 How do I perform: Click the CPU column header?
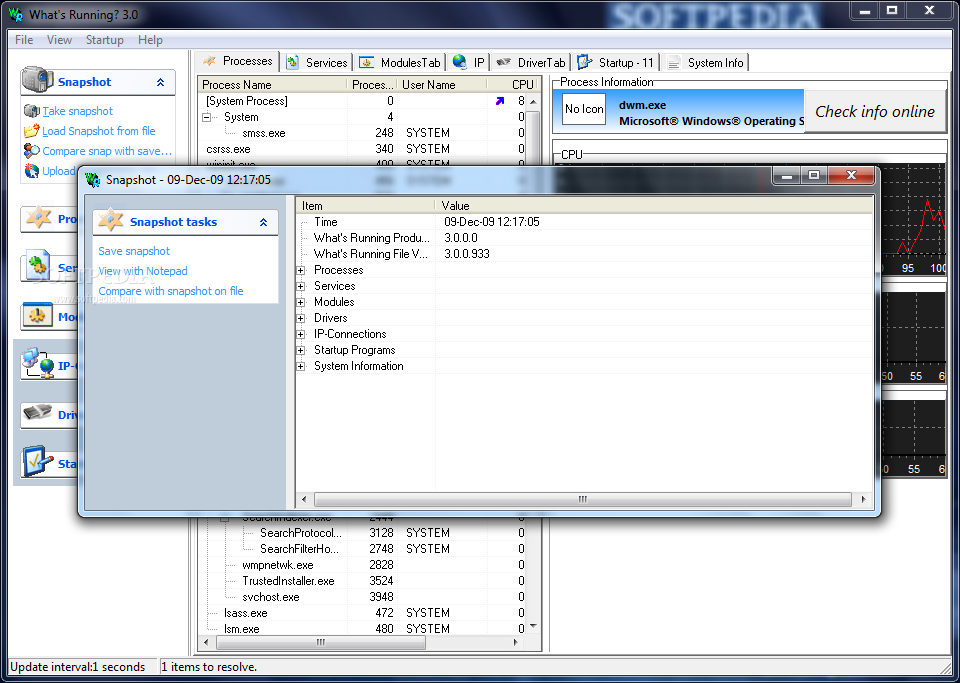click(513, 84)
